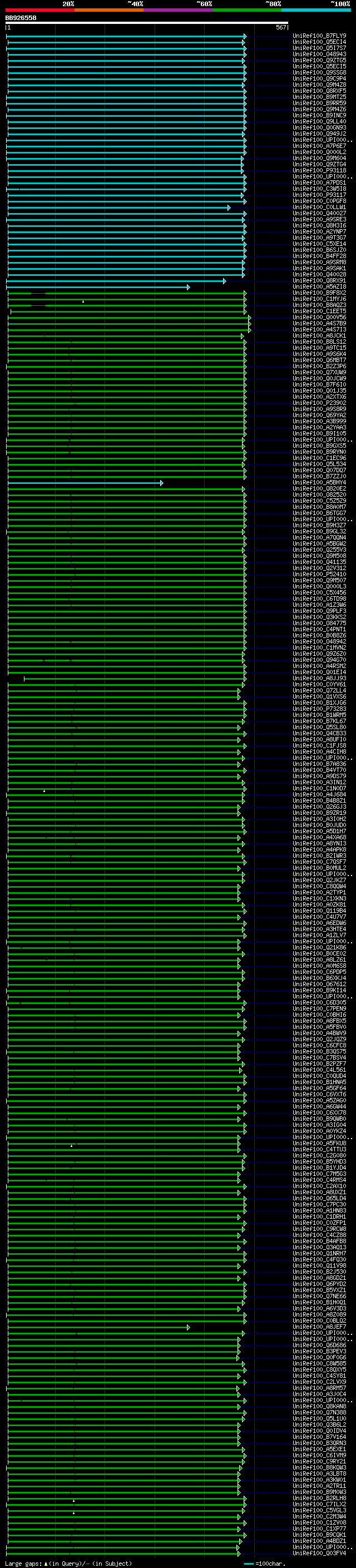Select hit UniRef100_A7P6E7
The width and height of the screenshot is (356, 1568).
click(x=319, y=146)
